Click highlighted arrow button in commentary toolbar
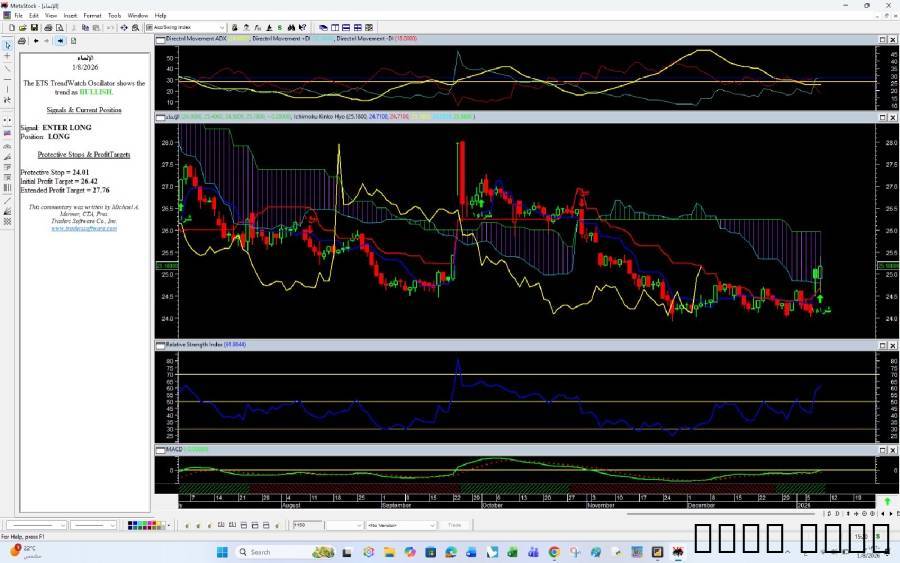The width and height of the screenshot is (900, 563). pos(60,41)
